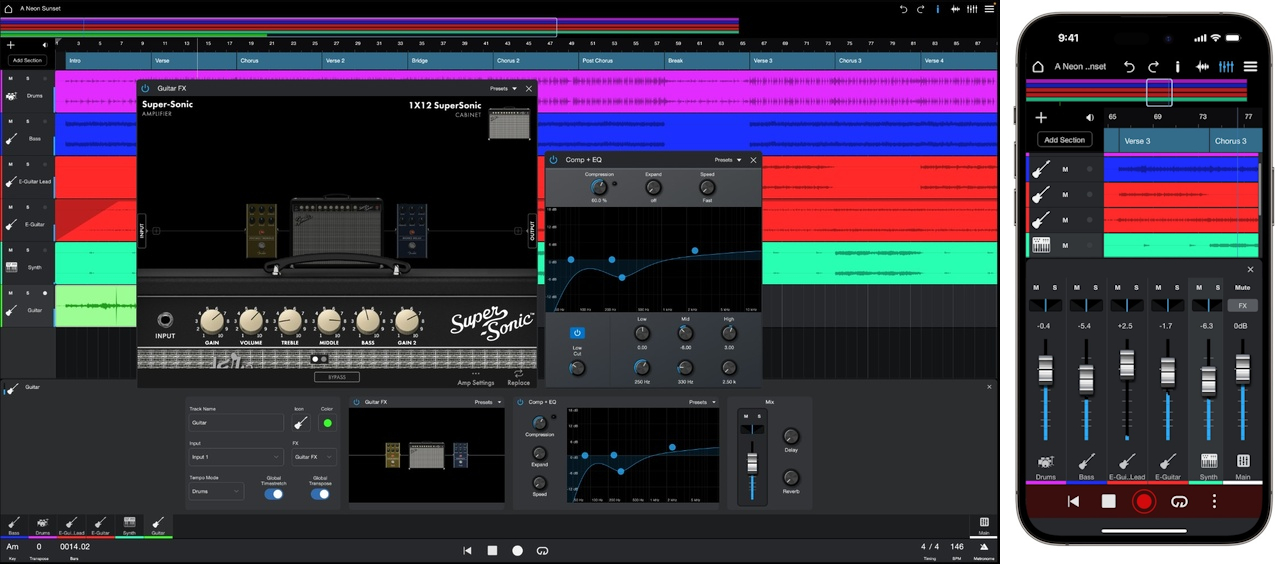The width and height of the screenshot is (1283, 572).
Task: Switch to the Synth tab in bottom bar
Action: pos(129,525)
